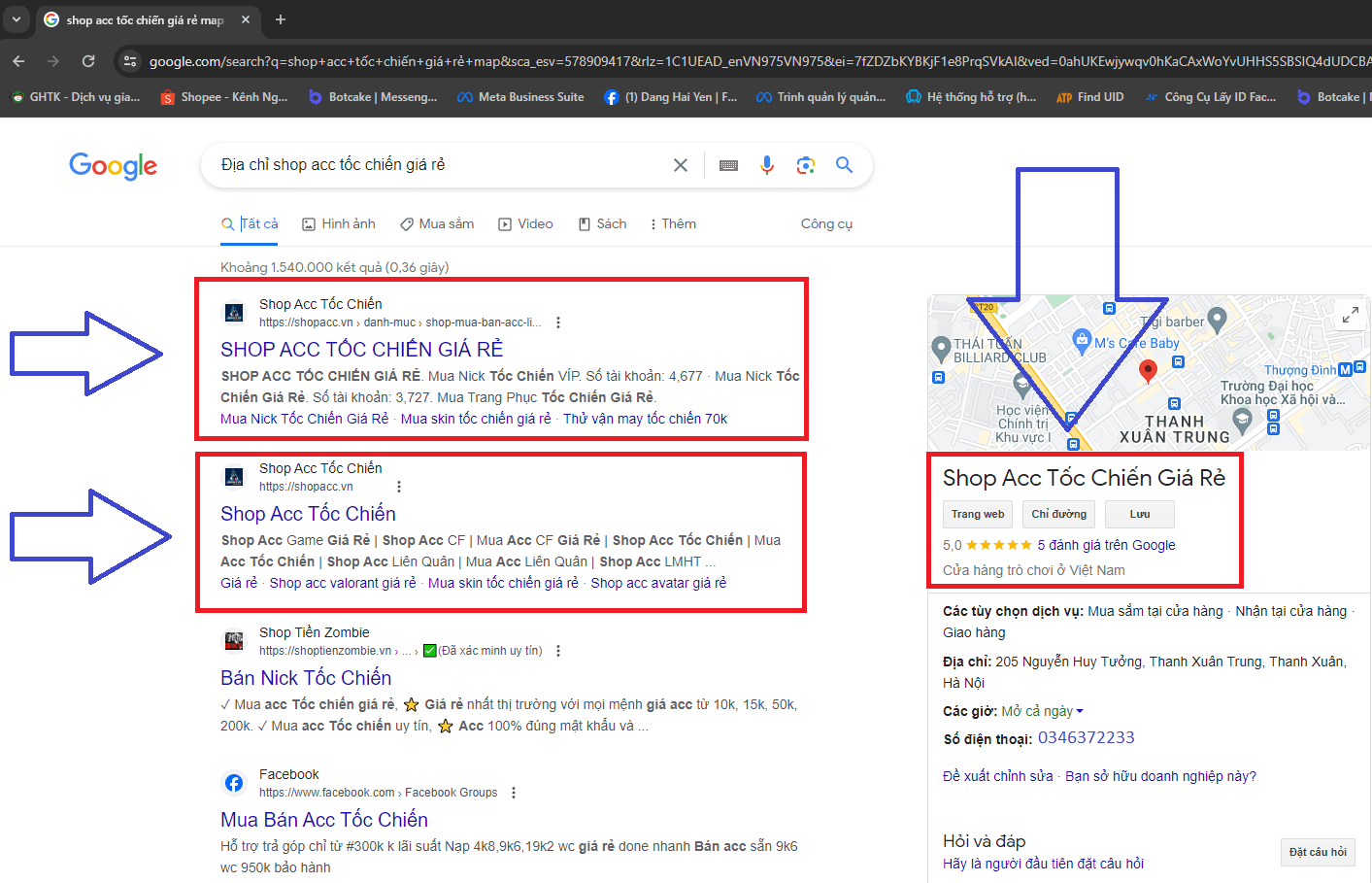
Task: Open options menu for second shopacc.vn result
Action: click(x=399, y=487)
